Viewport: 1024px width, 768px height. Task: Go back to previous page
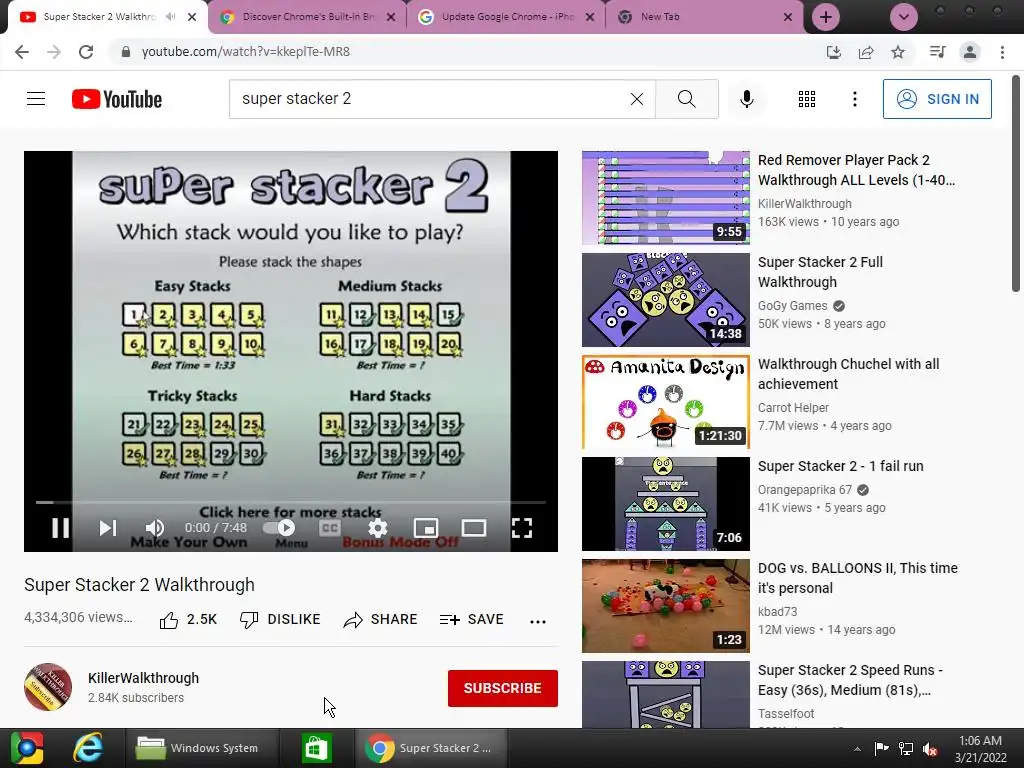tap(22, 52)
